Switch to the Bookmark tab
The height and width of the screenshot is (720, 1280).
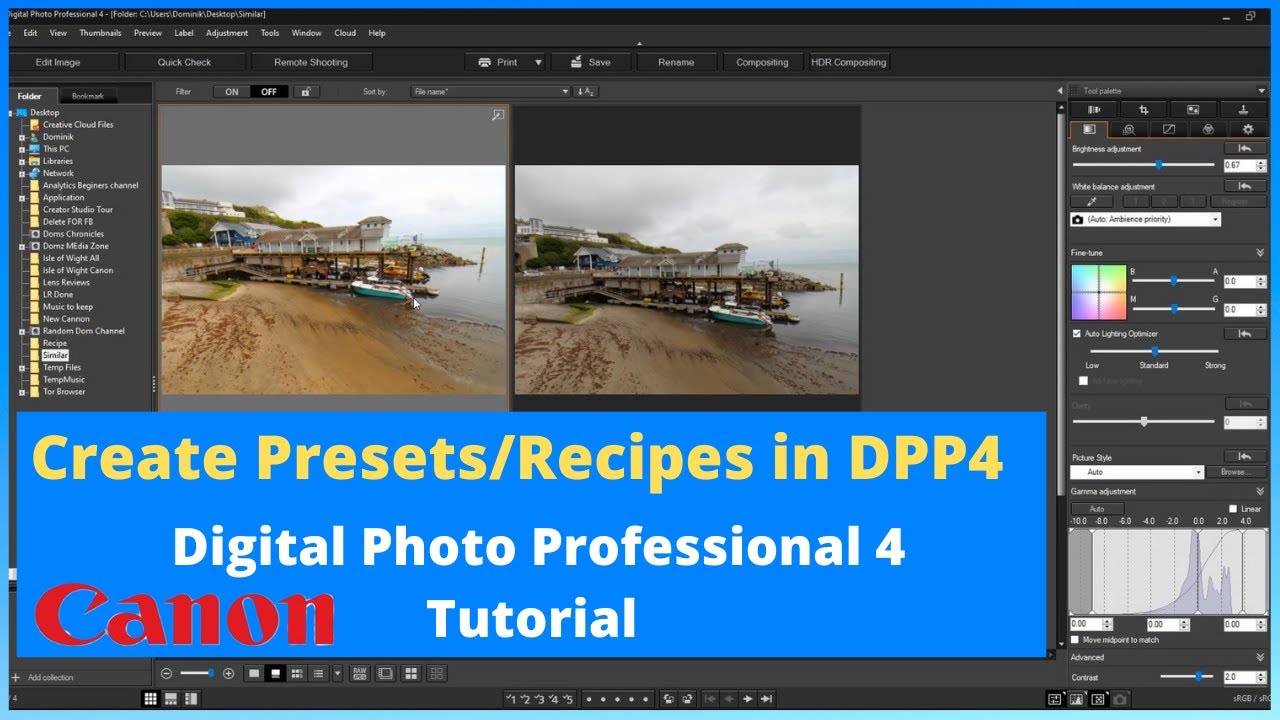pos(88,96)
